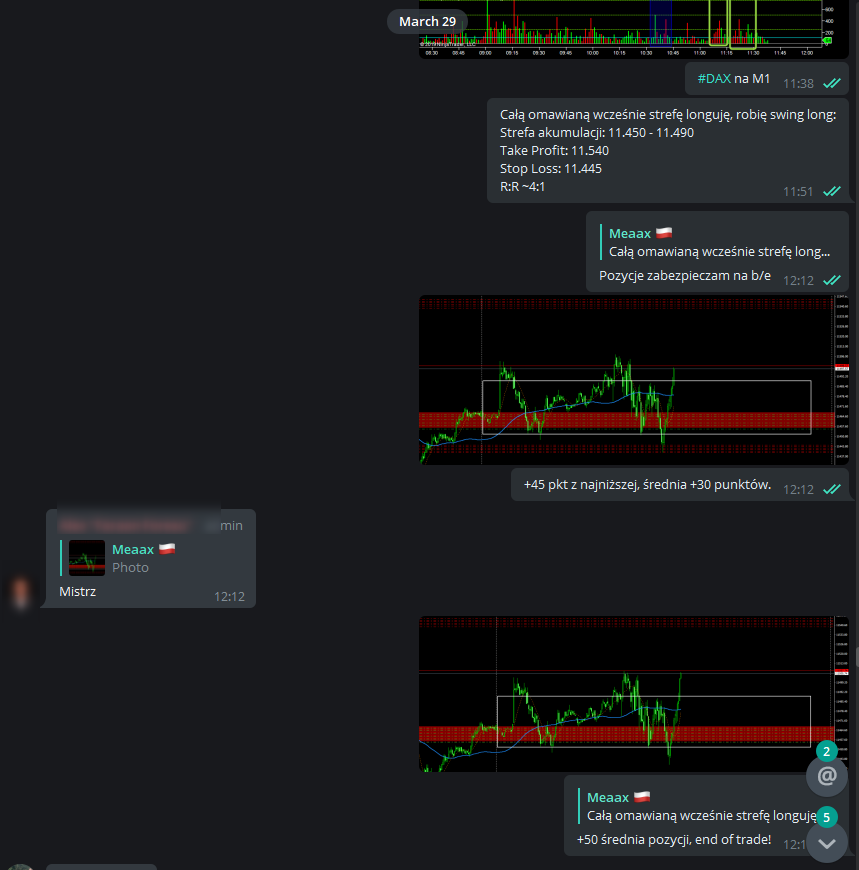Viewport: 859px width, 870px height.
Task: Click small photo thumbnail in the 'Mistrz' reply
Action: (87, 558)
